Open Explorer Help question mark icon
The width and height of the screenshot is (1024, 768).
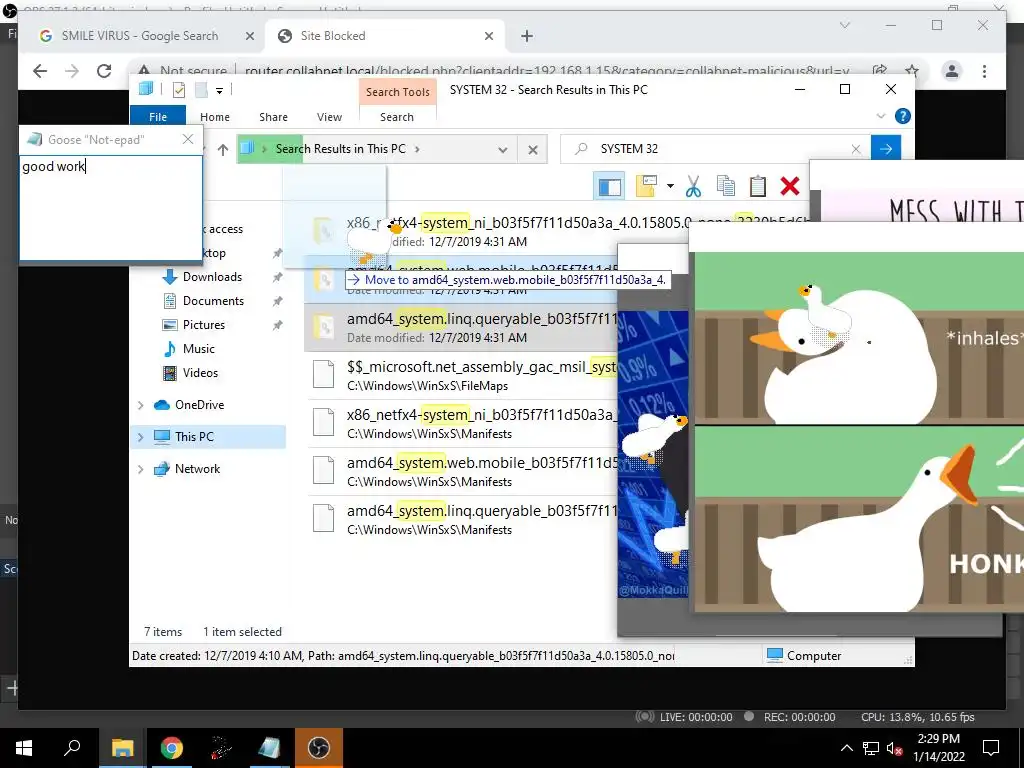click(903, 116)
